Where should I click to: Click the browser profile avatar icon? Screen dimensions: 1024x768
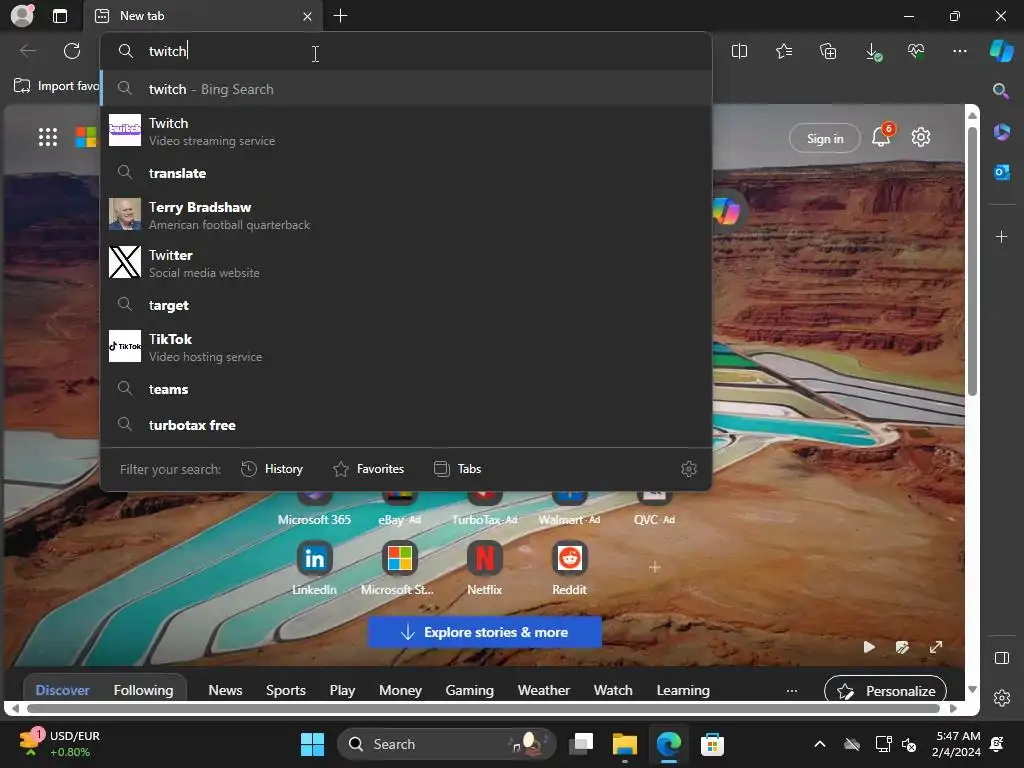point(22,16)
